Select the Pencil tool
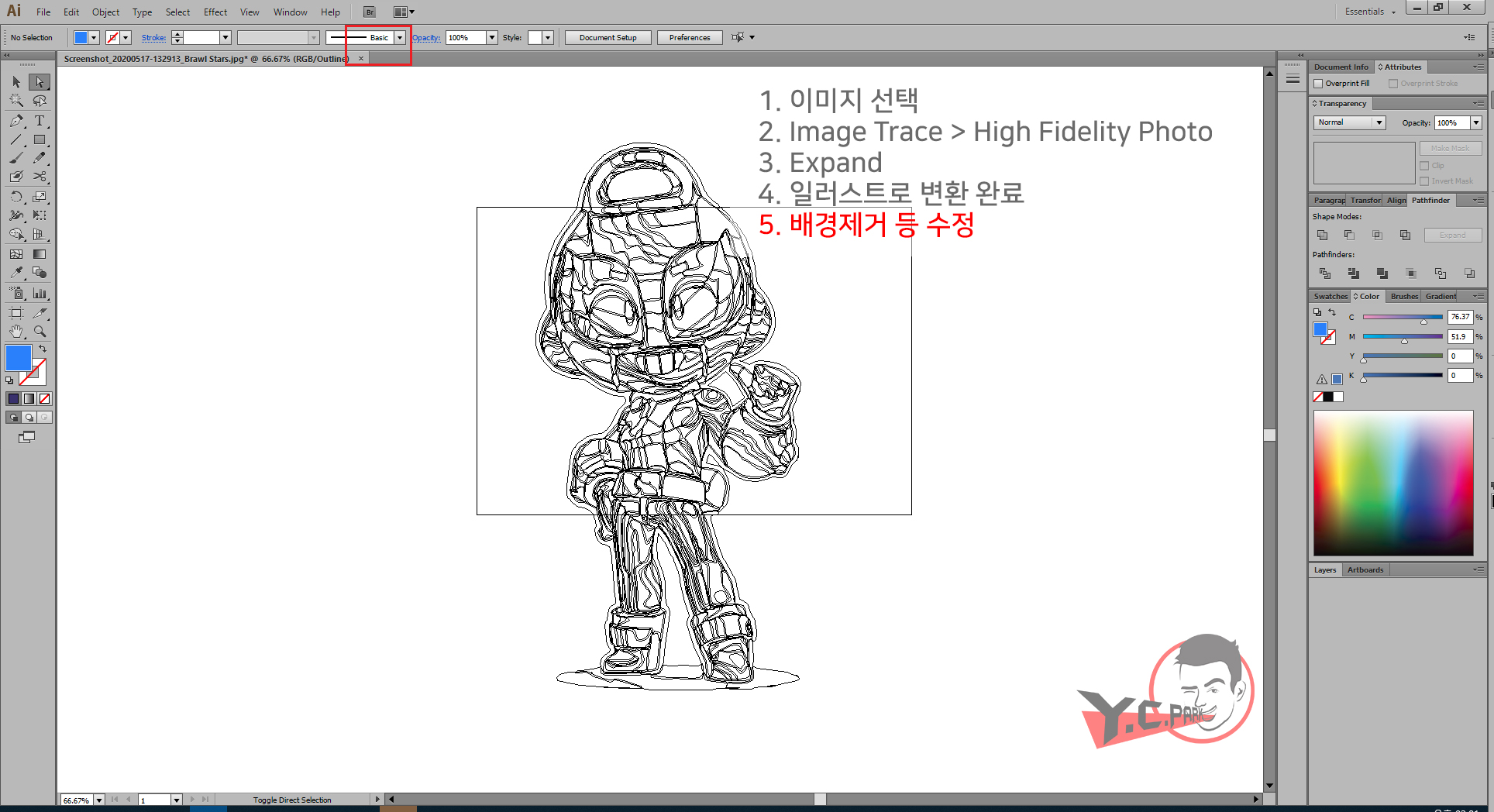The width and height of the screenshot is (1494, 812). coord(40,158)
